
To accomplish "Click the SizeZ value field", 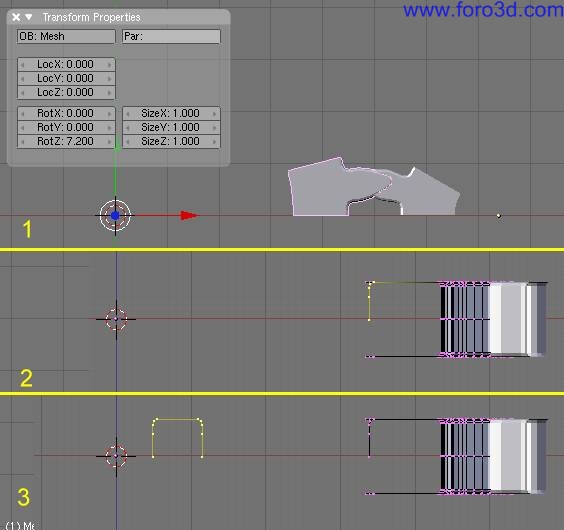I will 171,141.
